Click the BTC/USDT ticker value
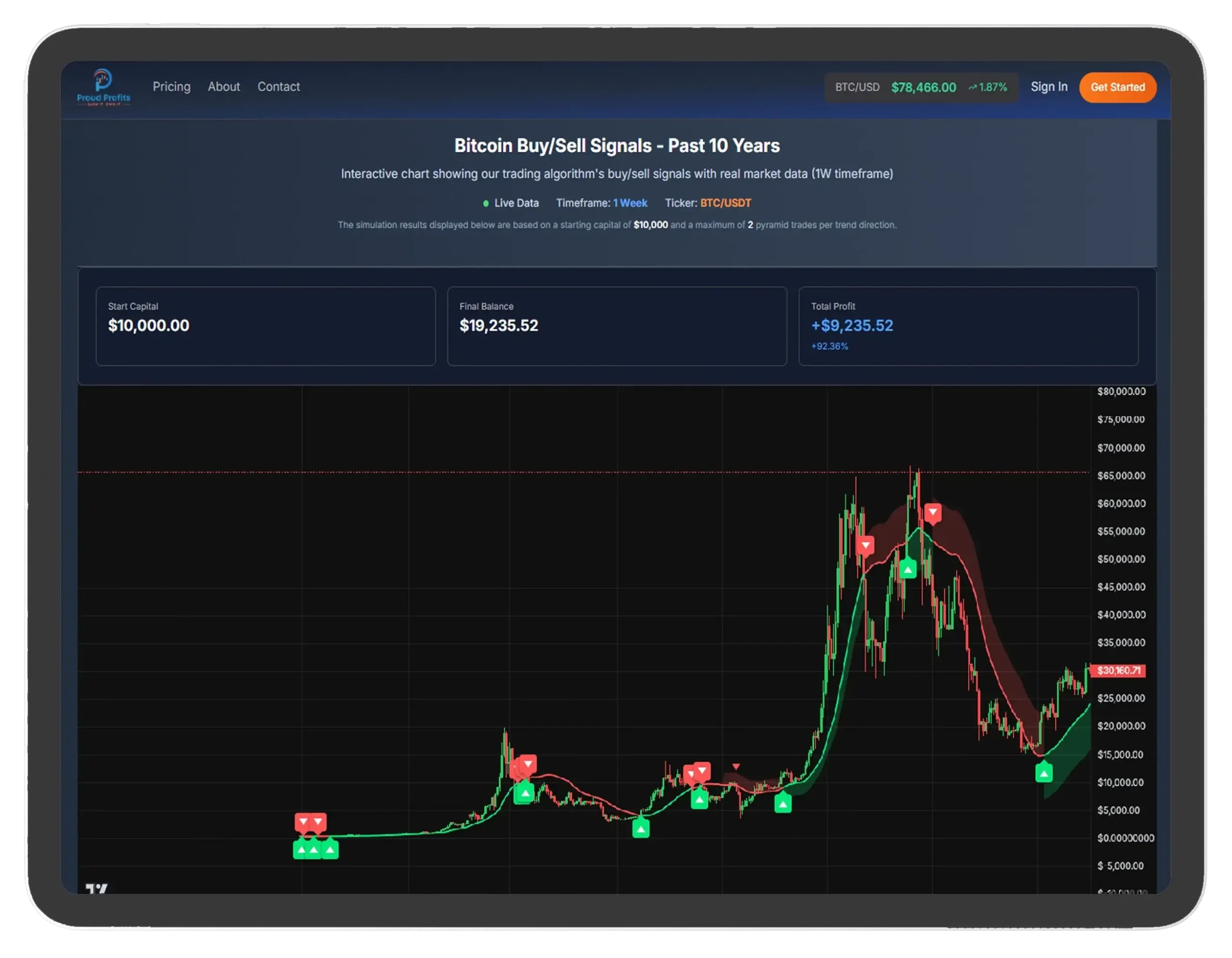Viewport: 1232px width, 958px height. (x=725, y=203)
